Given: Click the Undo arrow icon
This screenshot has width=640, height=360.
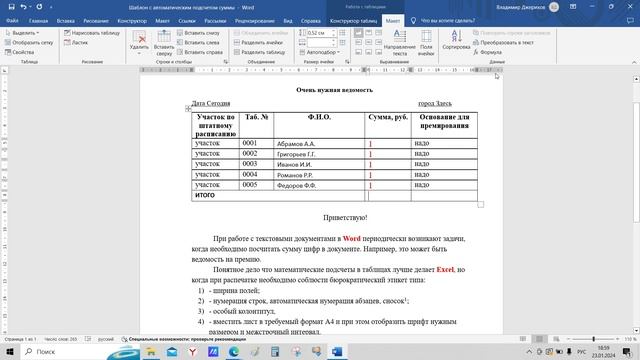Looking at the screenshot, I should tap(24, 7).
